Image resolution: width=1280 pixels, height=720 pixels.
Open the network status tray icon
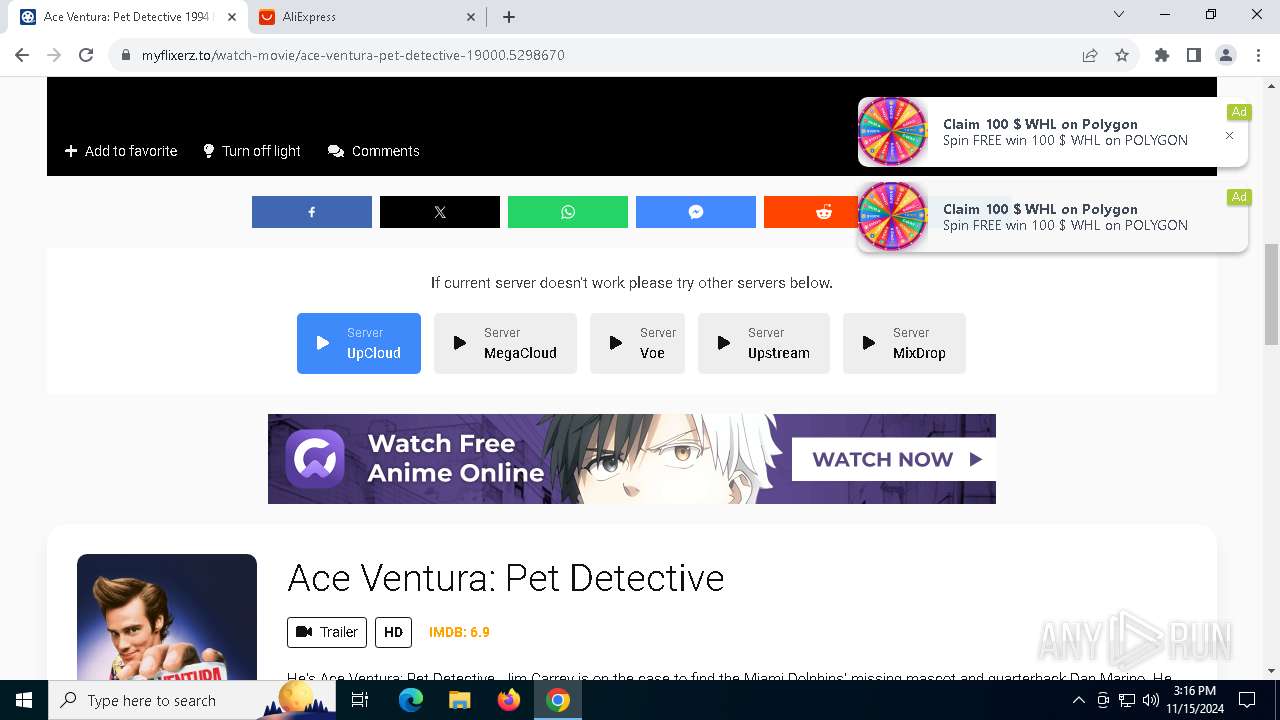tap(1127, 700)
